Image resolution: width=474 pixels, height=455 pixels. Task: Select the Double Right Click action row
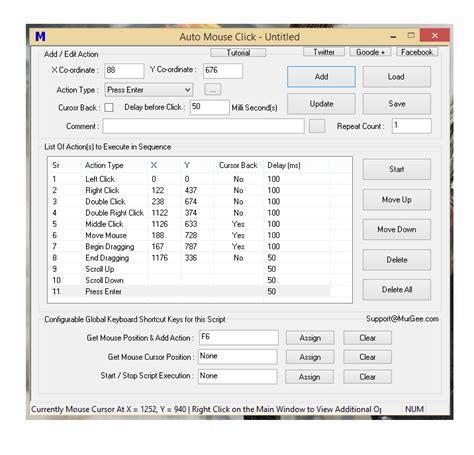pyautogui.click(x=190, y=213)
